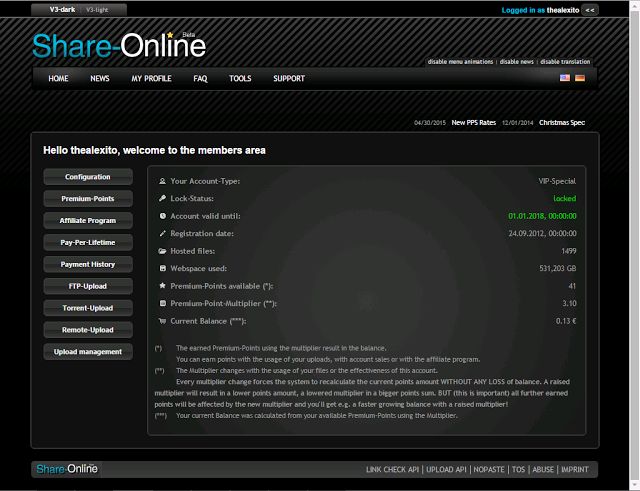
Task: Click the 0.13 € balance value
Action: click(x=566, y=321)
